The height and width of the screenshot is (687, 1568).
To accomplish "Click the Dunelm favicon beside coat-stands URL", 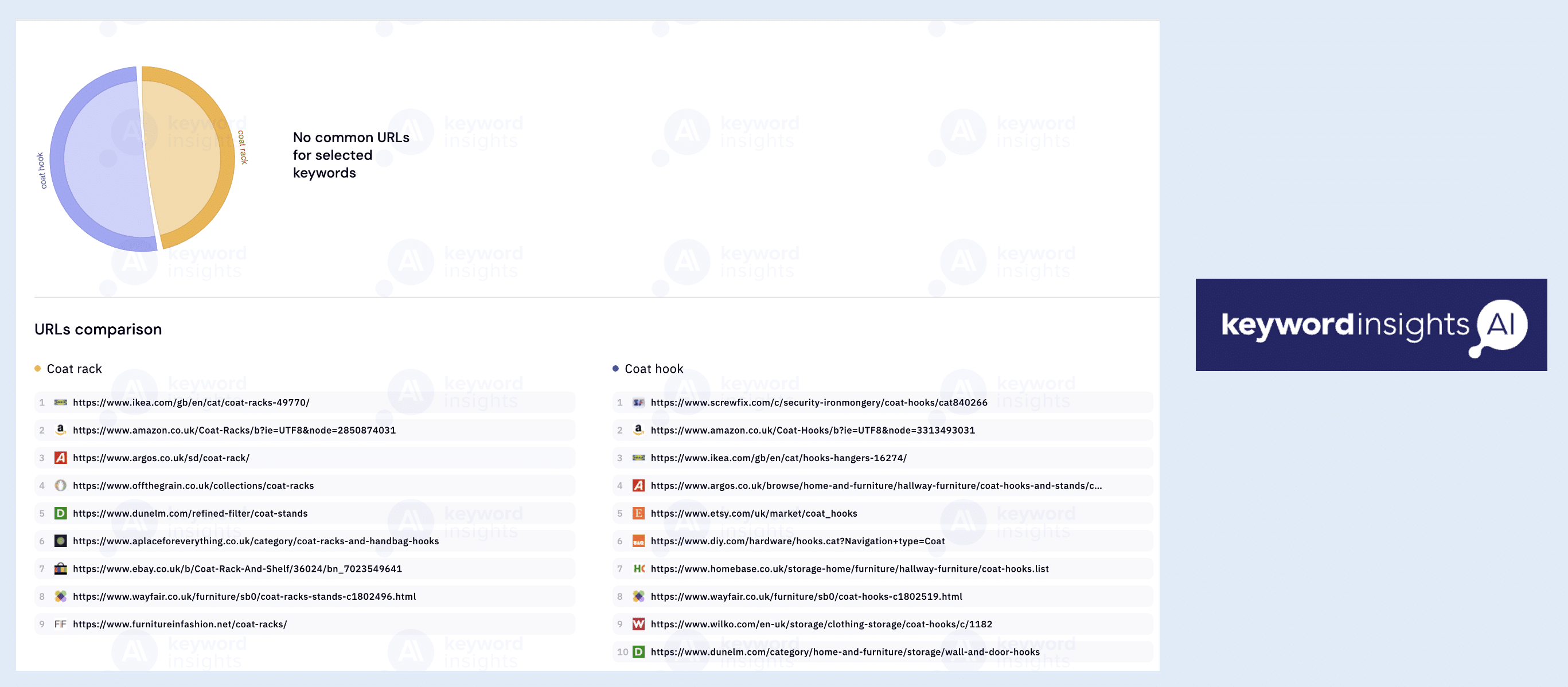I will (61, 513).
